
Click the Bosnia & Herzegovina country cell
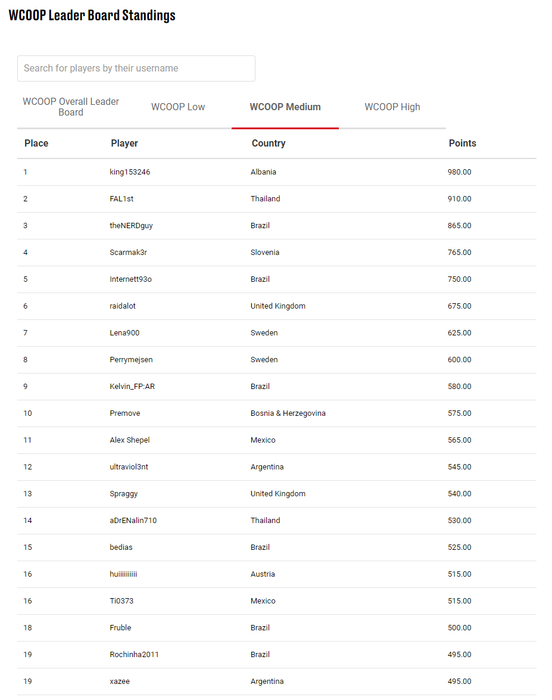click(288, 413)
